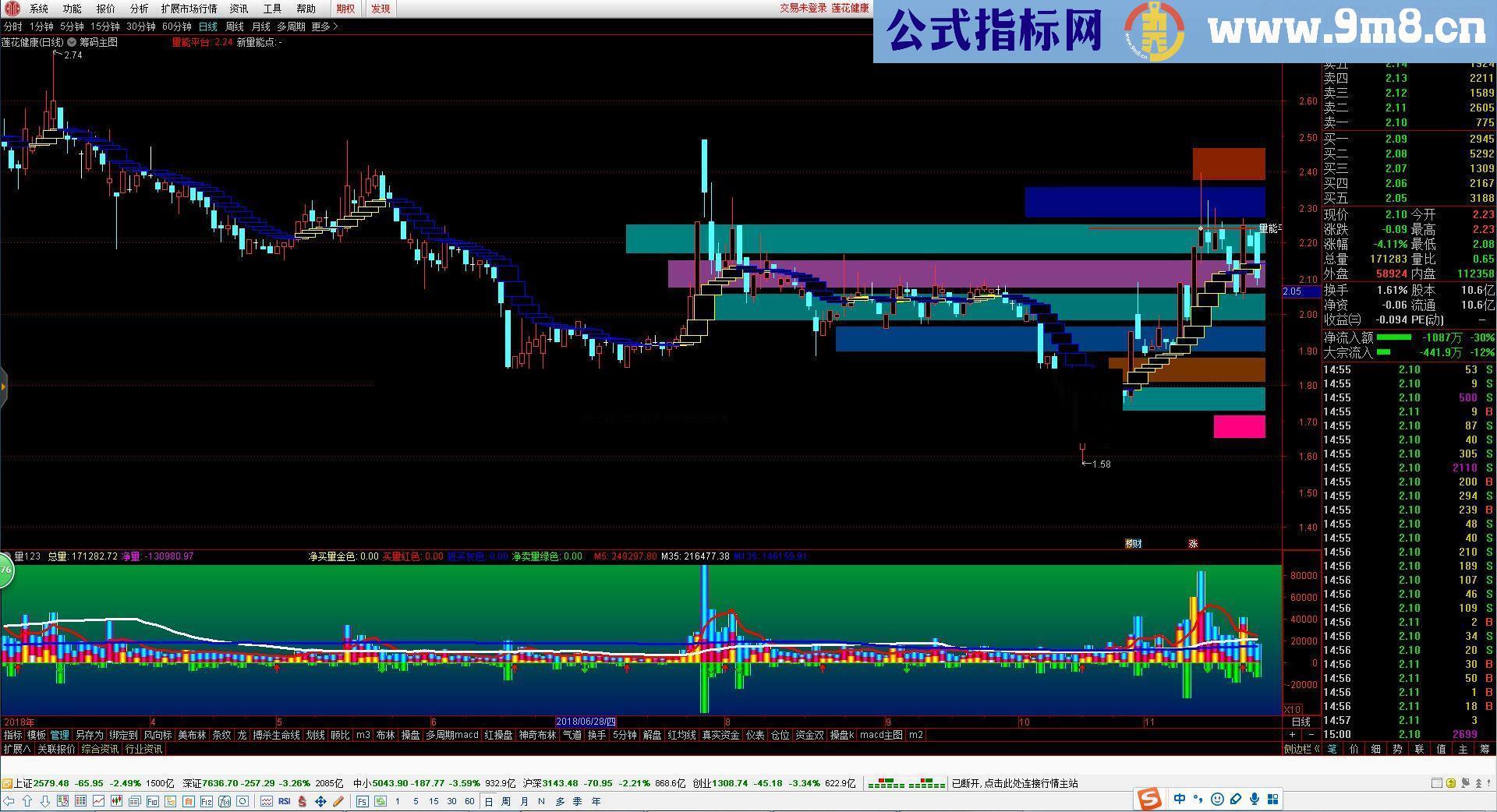The height and width of the screenshot is (812, 1497).
Task: Click the back arrow icon in bottom toolbar
Action: tap(8, 801)
